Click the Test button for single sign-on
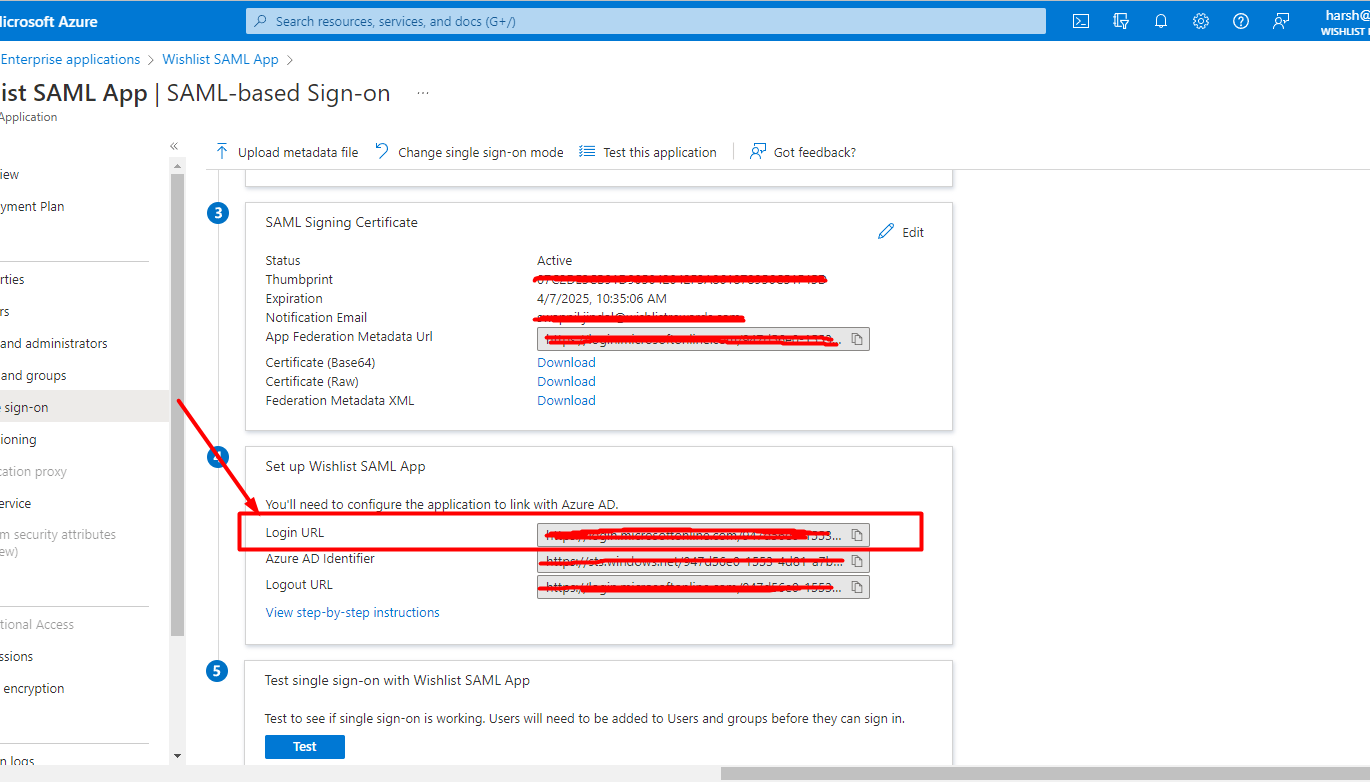1370x782 pixels. tap(305, 747)
